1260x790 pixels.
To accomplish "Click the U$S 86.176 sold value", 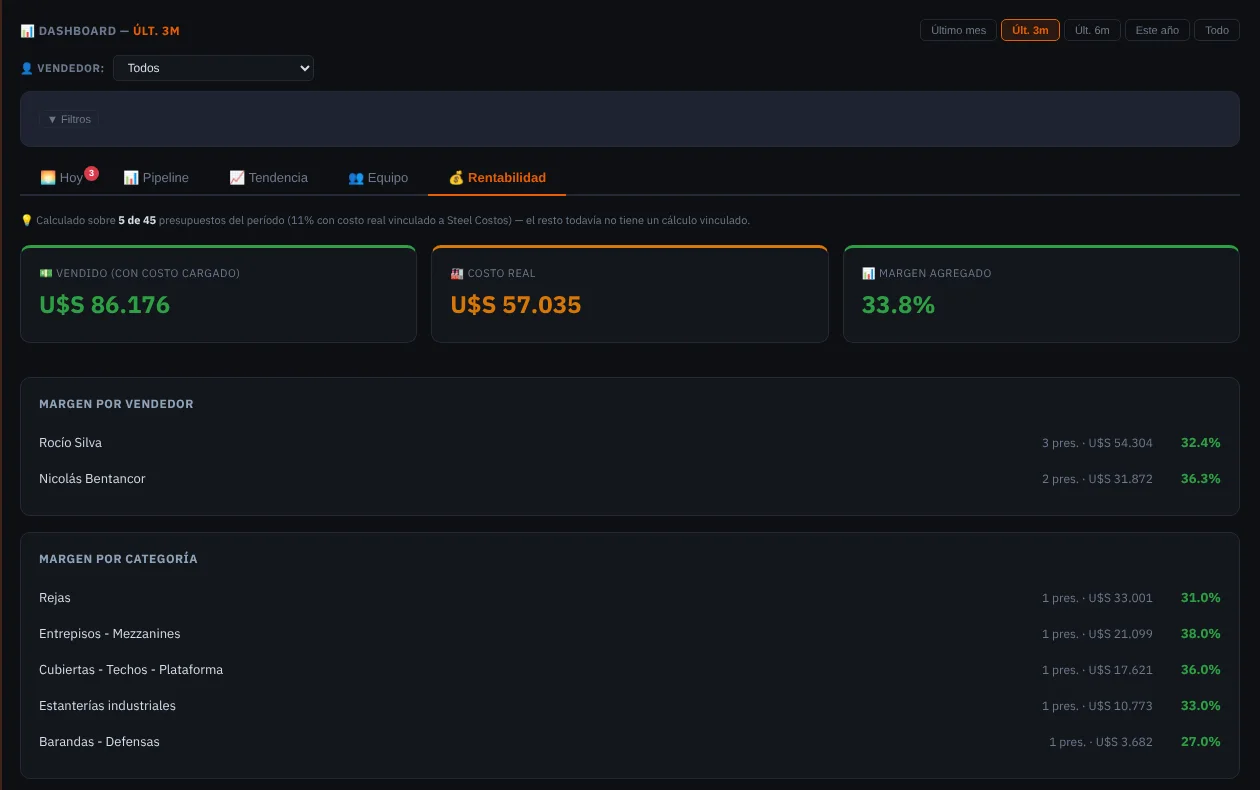I will 105,305.
